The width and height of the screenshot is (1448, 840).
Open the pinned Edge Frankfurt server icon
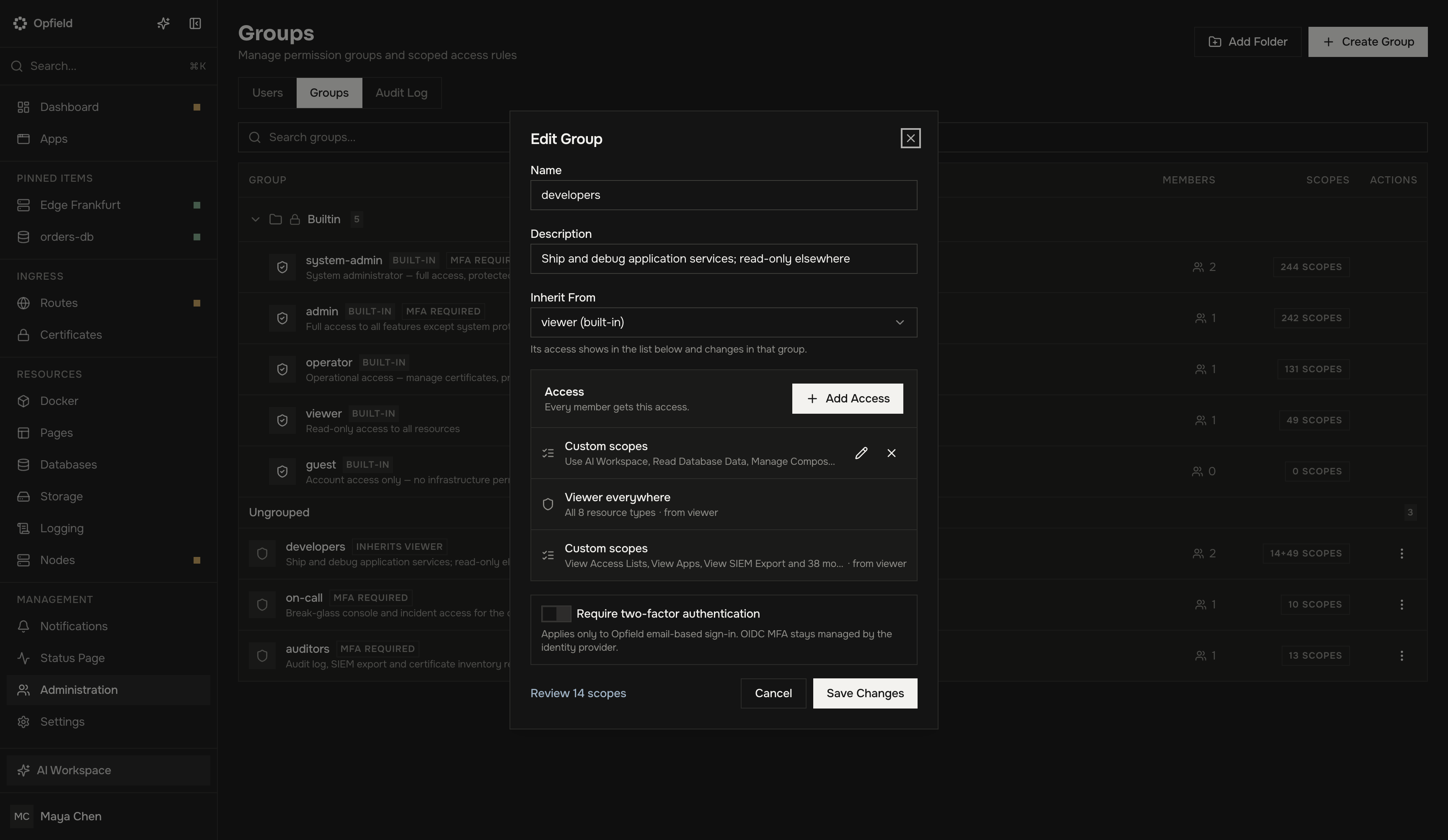tap(23, 205)
